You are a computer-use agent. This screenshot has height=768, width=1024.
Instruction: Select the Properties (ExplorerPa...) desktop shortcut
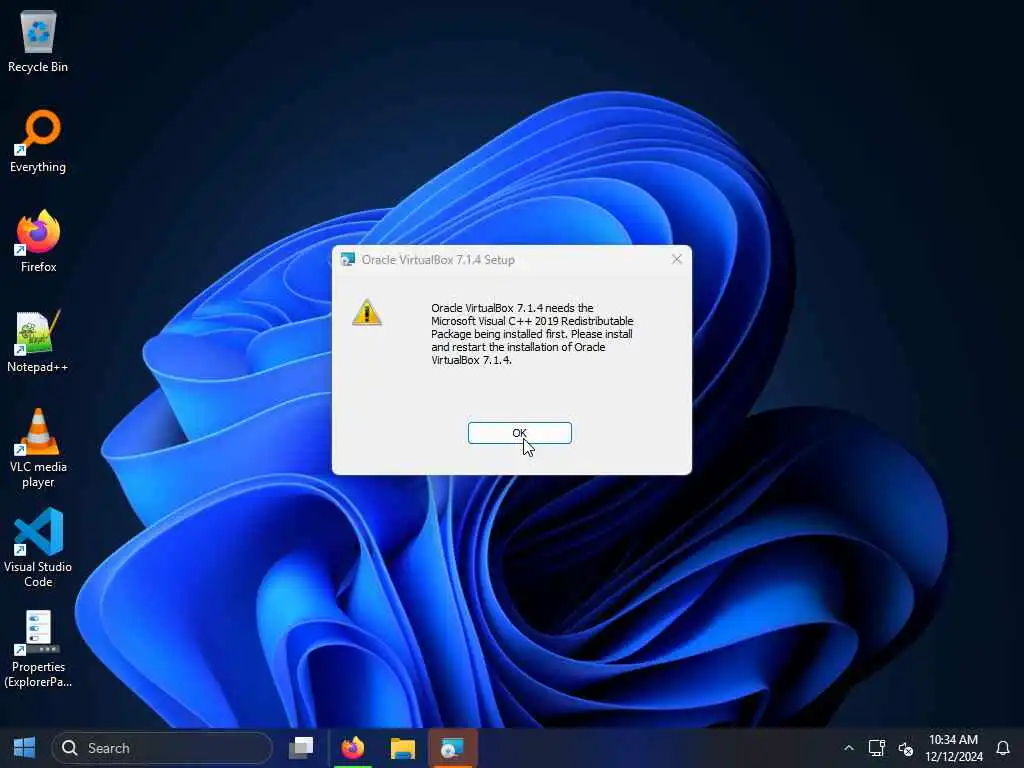tap(38, 649)
